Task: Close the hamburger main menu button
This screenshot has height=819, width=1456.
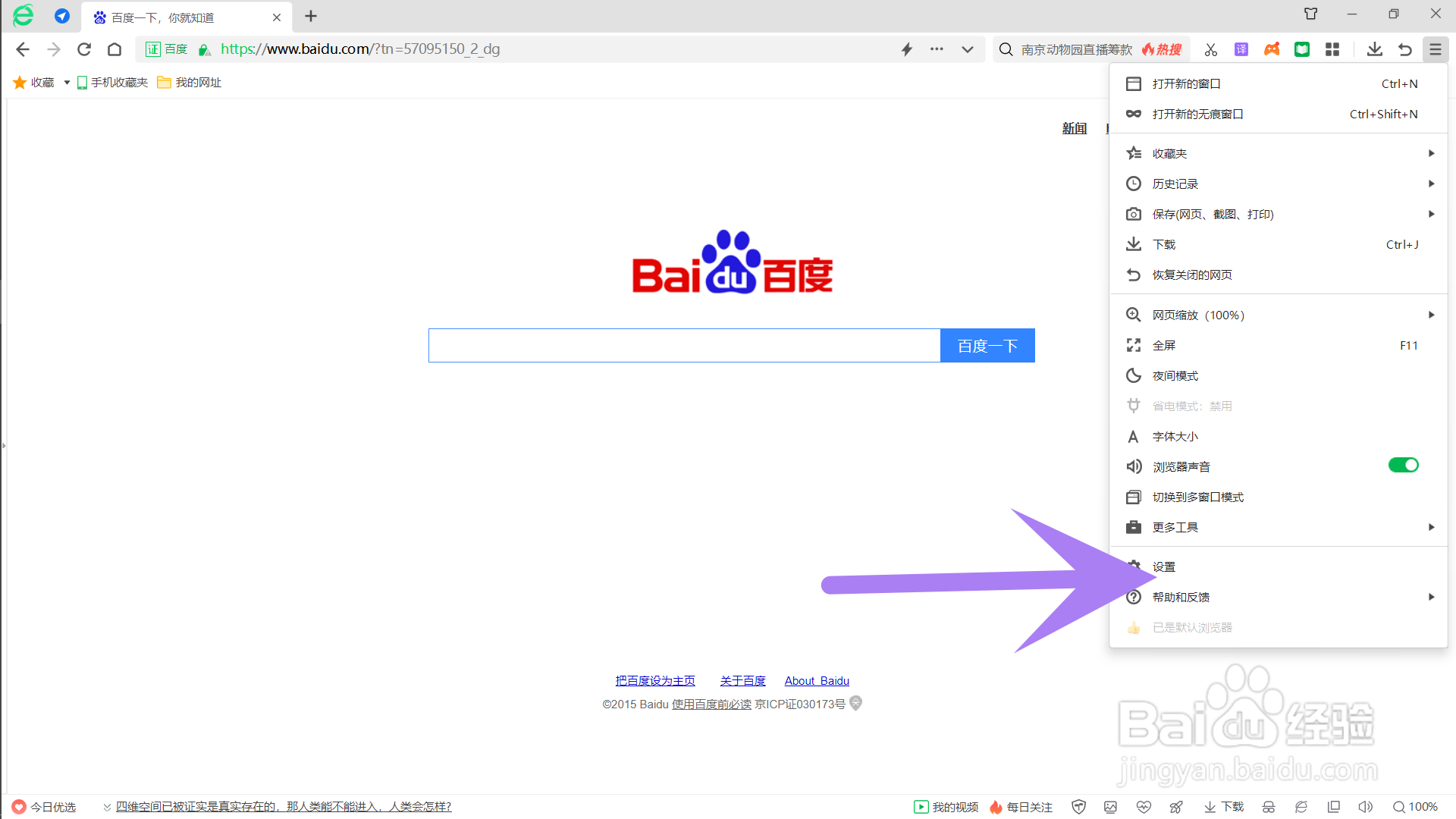Action: click(x=1436, y=49)
